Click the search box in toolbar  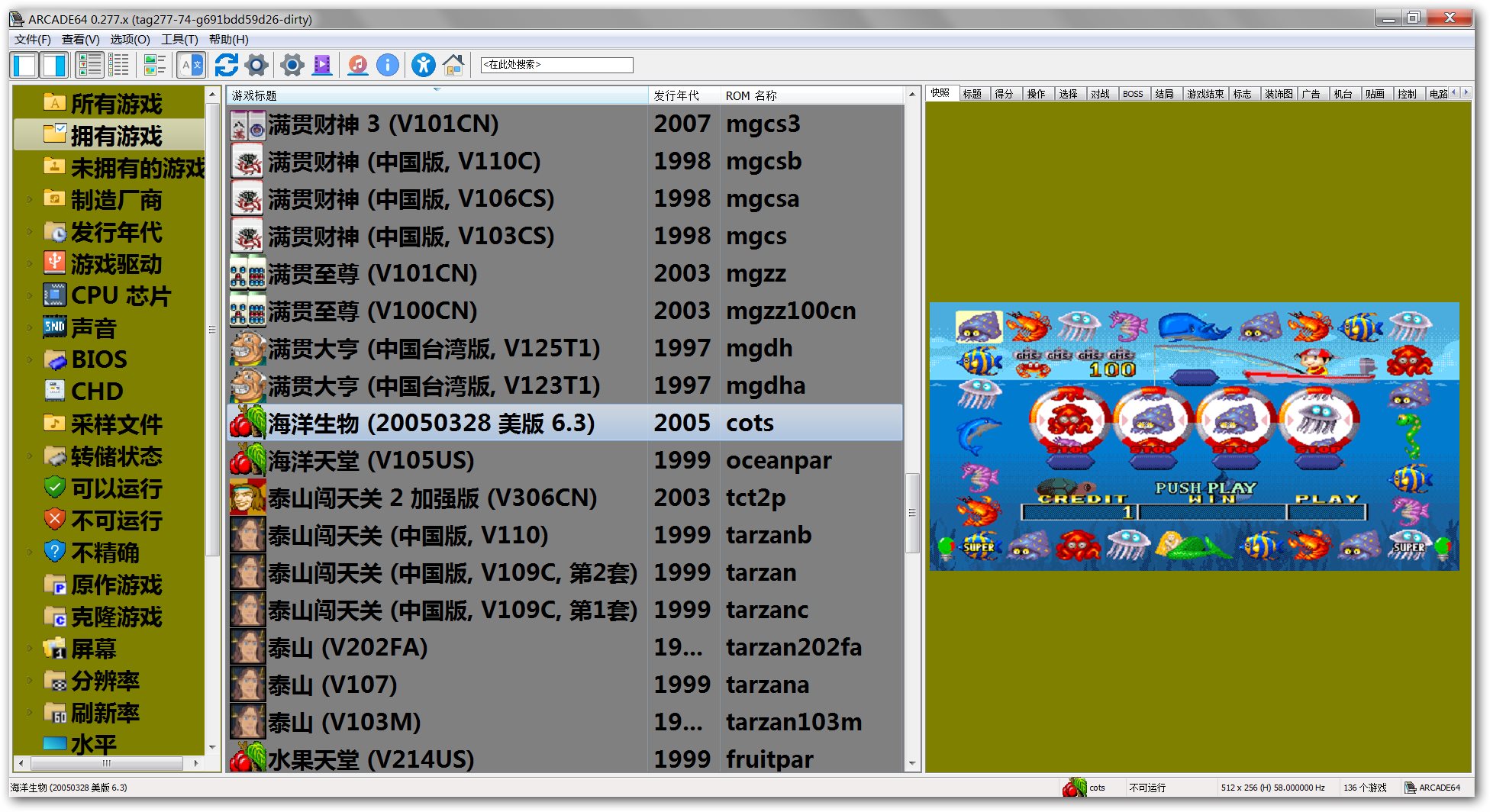pyautogui.click(x=556, y=65)
